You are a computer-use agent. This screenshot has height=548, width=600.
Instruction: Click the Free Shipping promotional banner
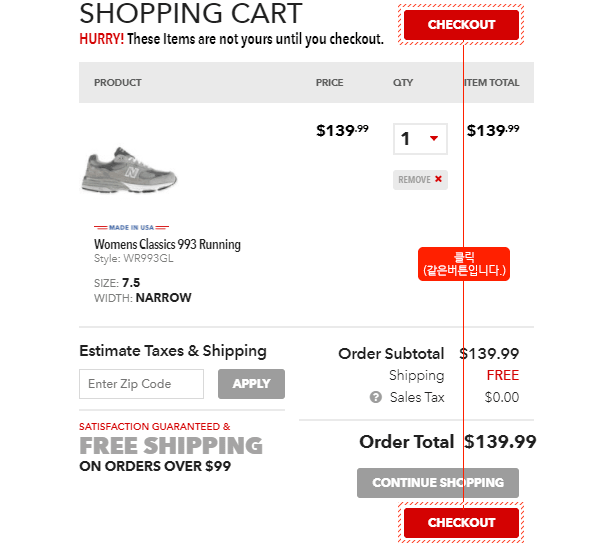point(171,445)
